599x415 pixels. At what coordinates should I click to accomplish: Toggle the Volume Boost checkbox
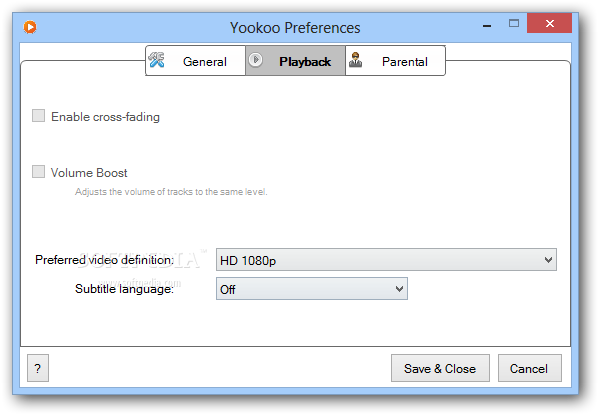[x=38, y=172]
